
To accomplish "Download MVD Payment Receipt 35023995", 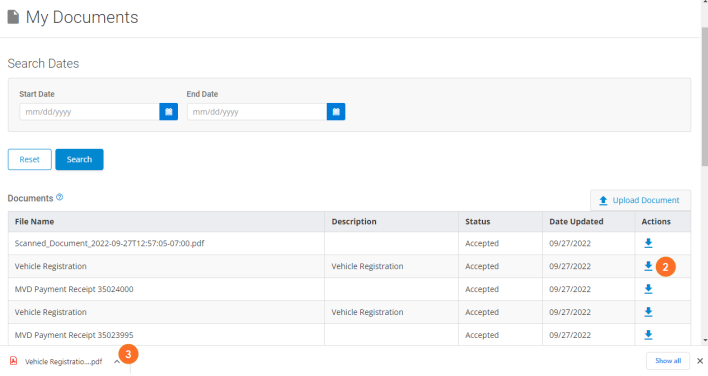I will (648, 335).
